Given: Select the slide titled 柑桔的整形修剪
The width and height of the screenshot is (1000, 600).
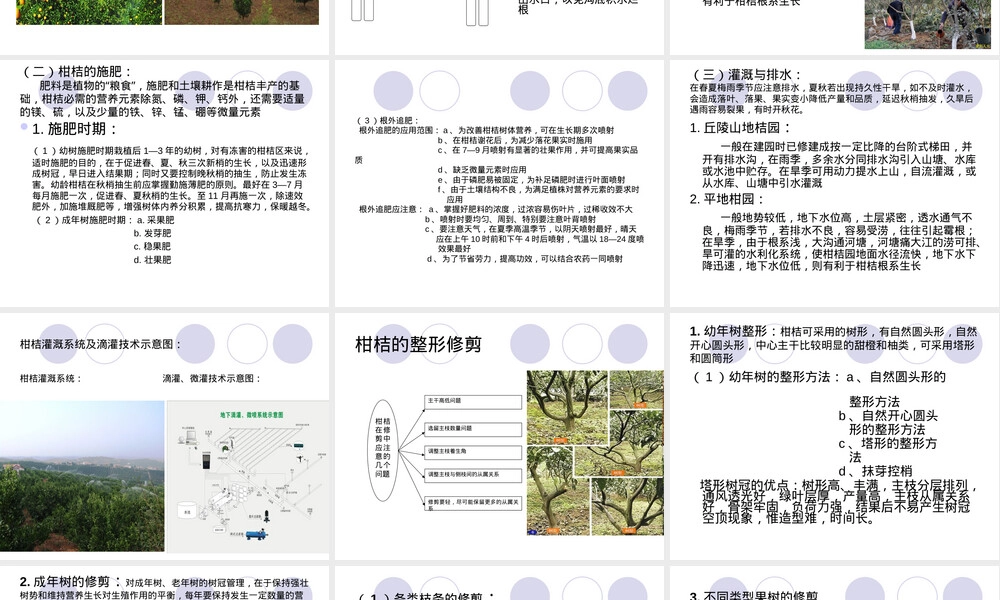Looking at the screenshot, I should coord(499,436).
